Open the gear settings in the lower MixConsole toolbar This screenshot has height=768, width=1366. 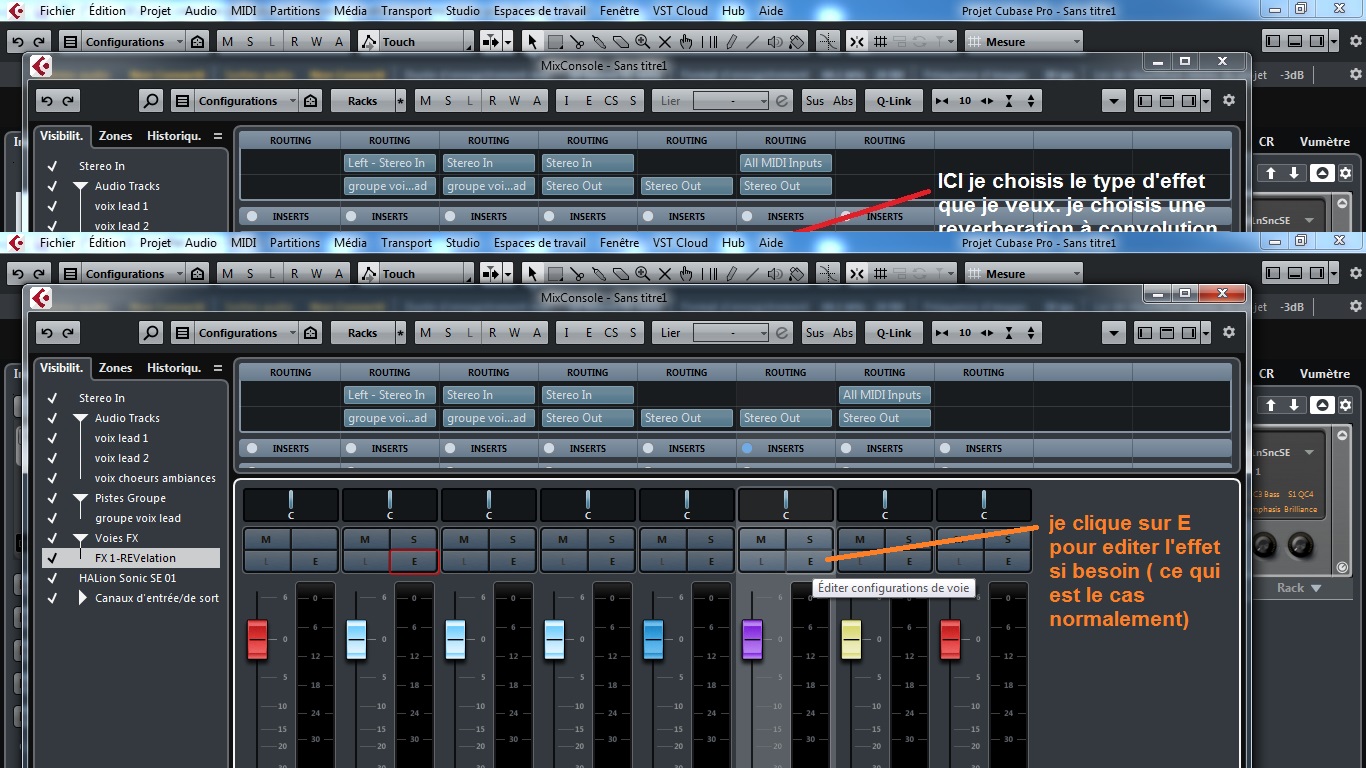1229,333
